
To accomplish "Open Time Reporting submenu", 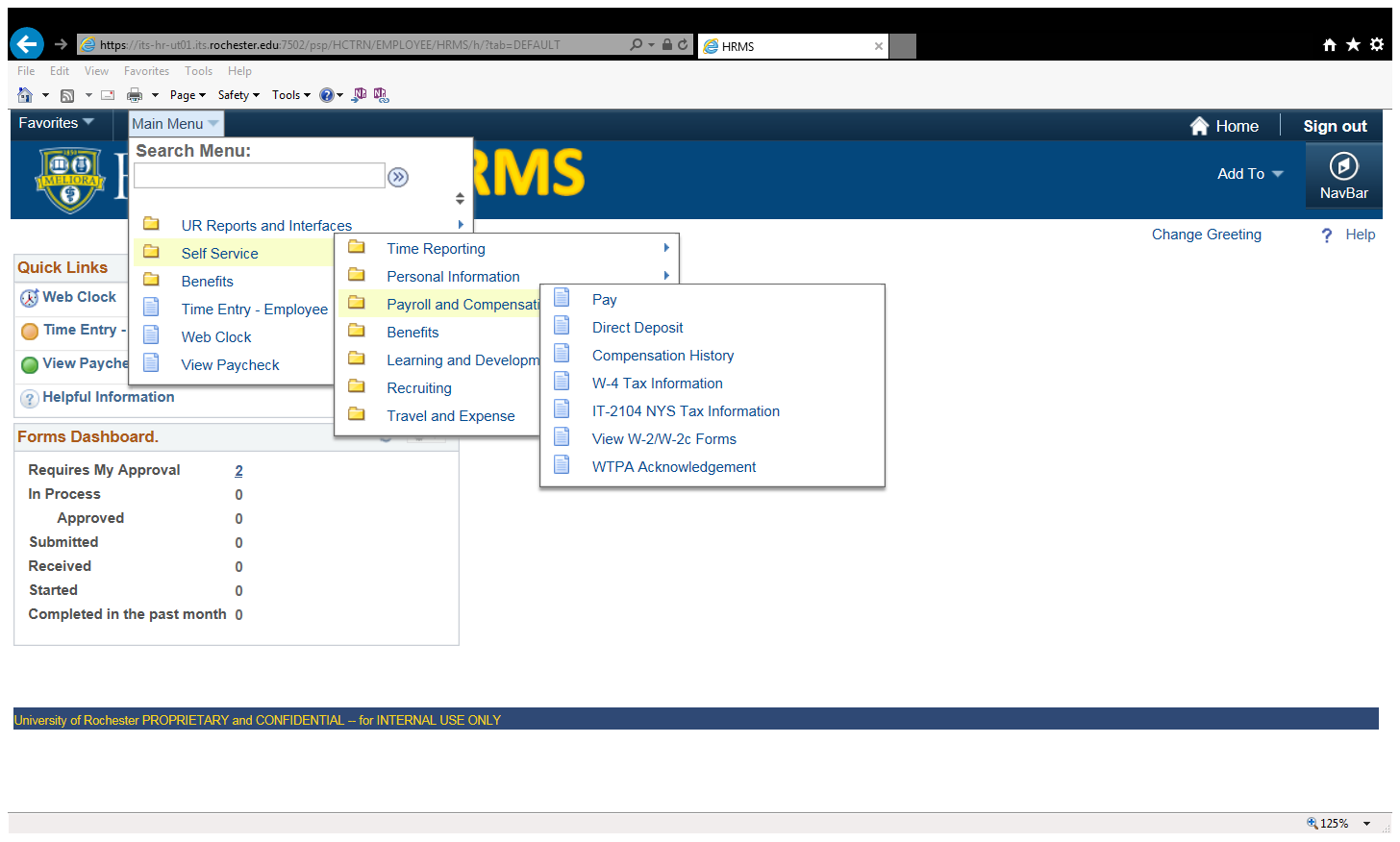I will tap(436, 249).
